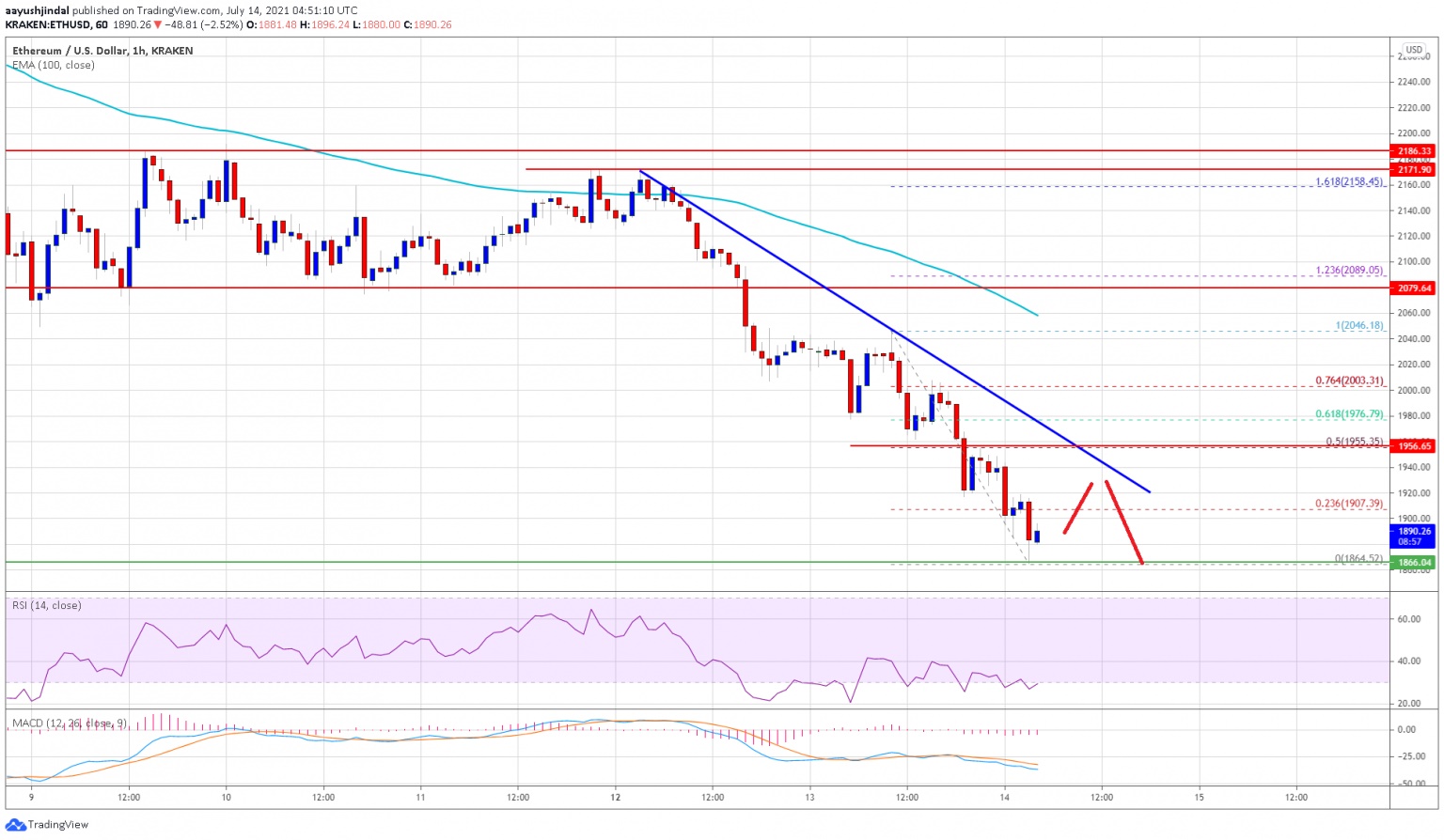Click the 60.00 level on the RSI scale
The height and width of the screenshot is (840, 1444).
[1408, 619]
